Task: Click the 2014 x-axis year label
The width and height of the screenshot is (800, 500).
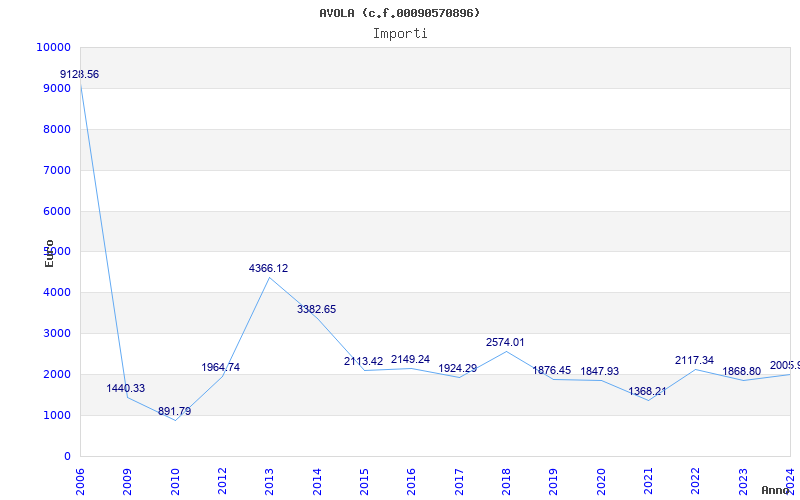Action: [317, 482]
